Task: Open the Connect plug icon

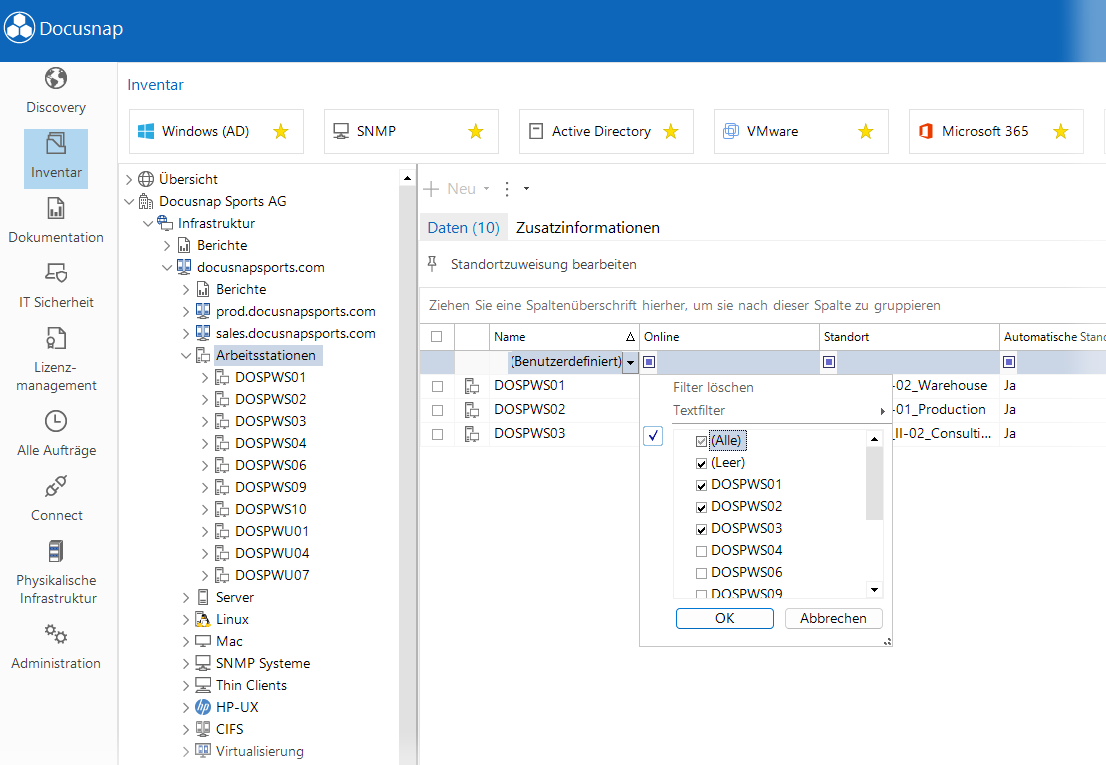Action: (56, 486)
